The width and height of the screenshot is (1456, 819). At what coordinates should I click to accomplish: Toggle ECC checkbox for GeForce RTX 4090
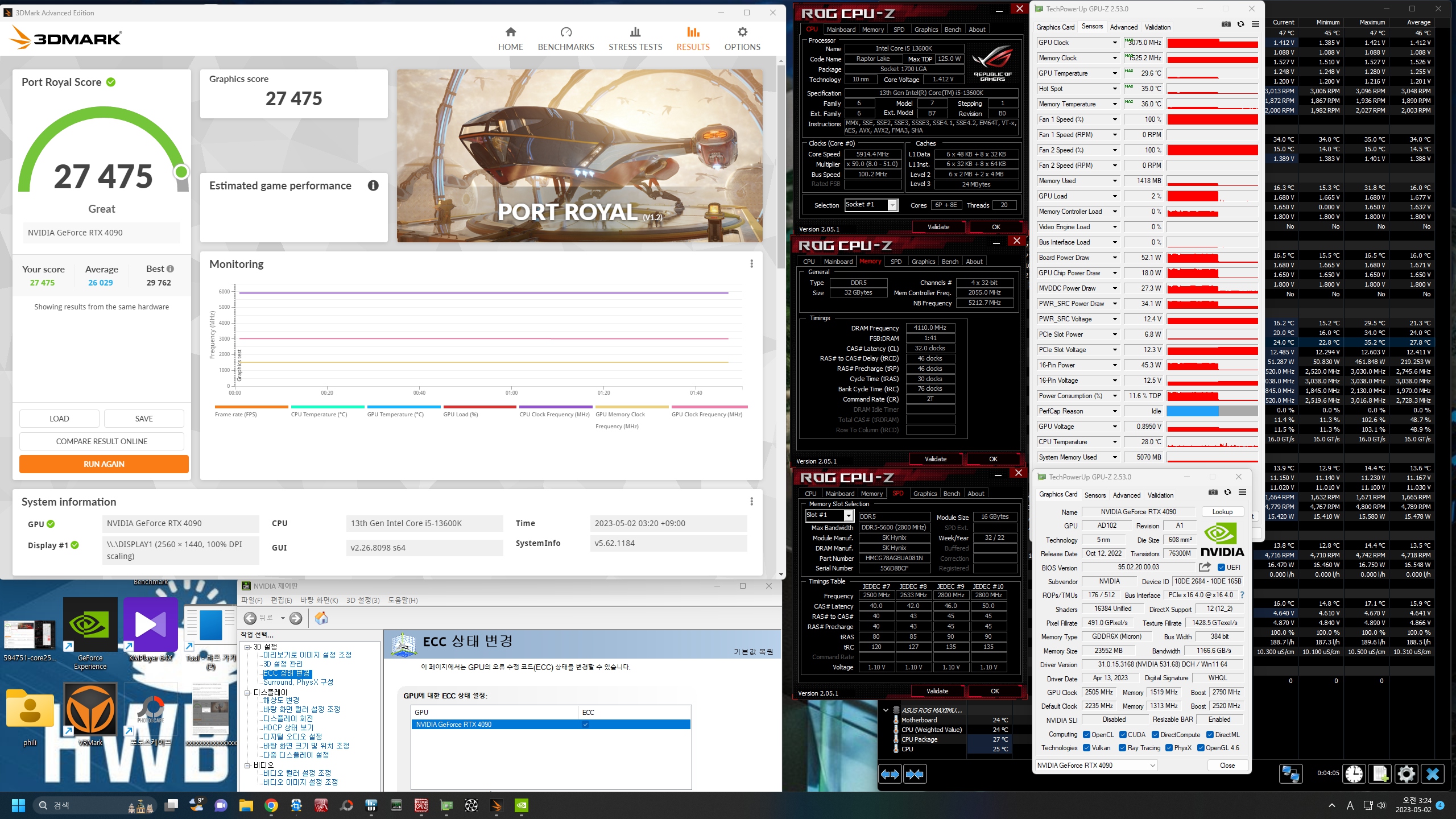click(585, 724)
